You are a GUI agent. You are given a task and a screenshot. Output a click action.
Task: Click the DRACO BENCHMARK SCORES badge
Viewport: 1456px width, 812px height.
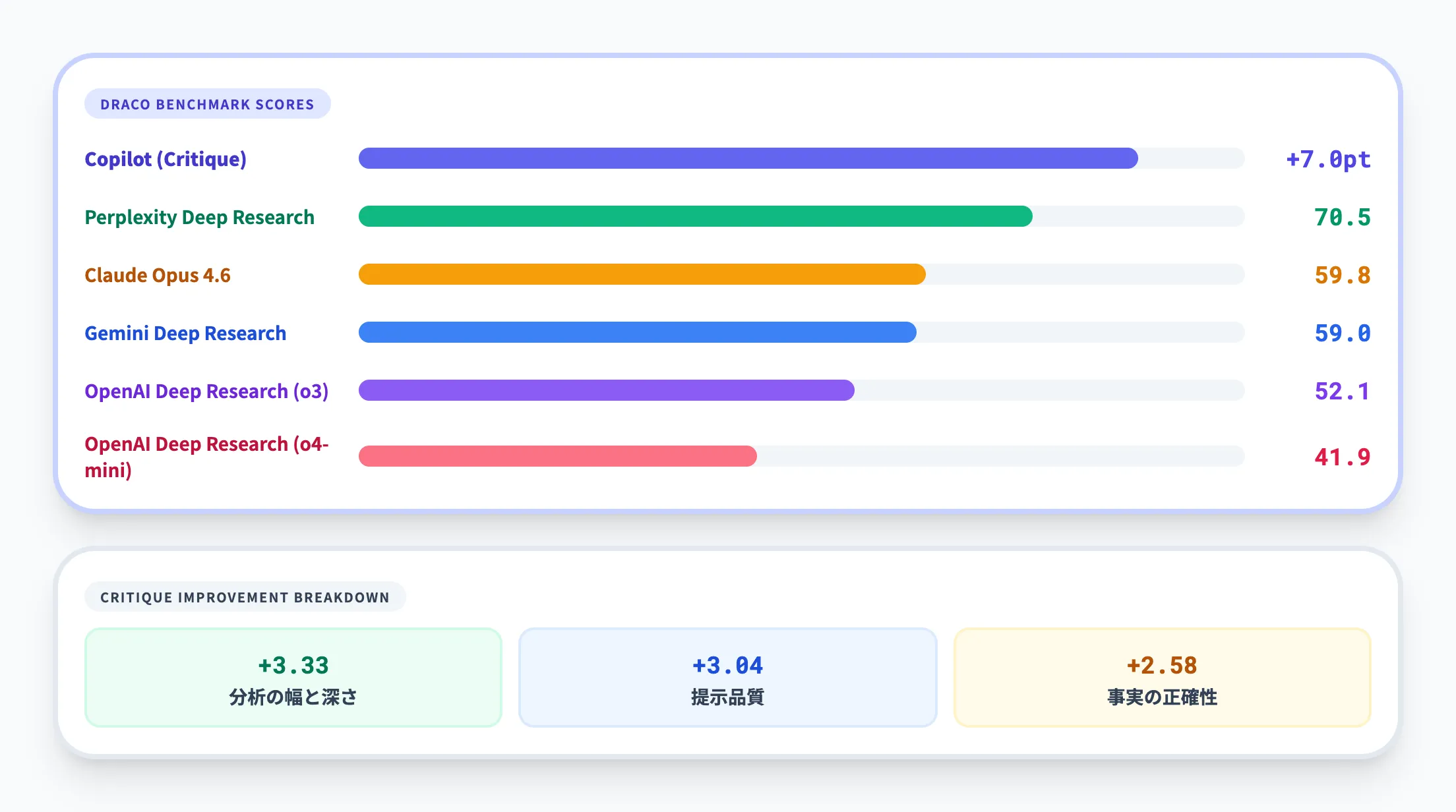point(207,104)
